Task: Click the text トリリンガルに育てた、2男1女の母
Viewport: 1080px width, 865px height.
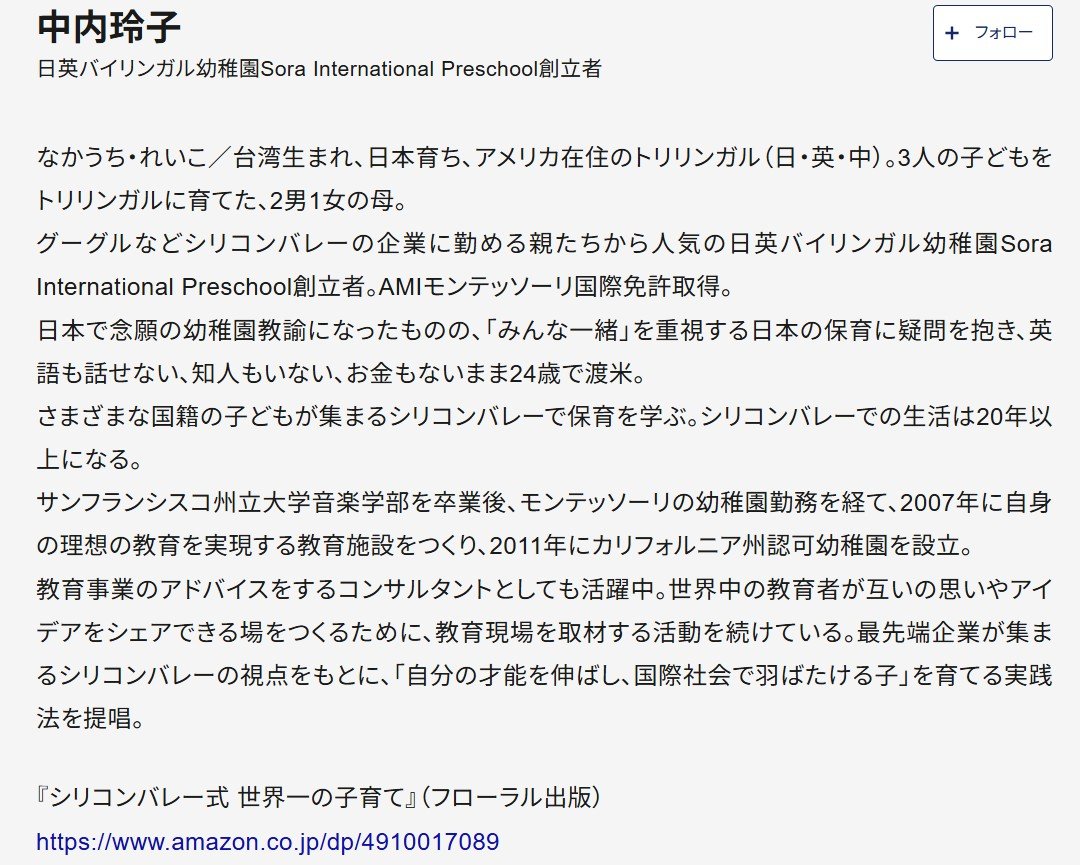Action: pos(219,200)
